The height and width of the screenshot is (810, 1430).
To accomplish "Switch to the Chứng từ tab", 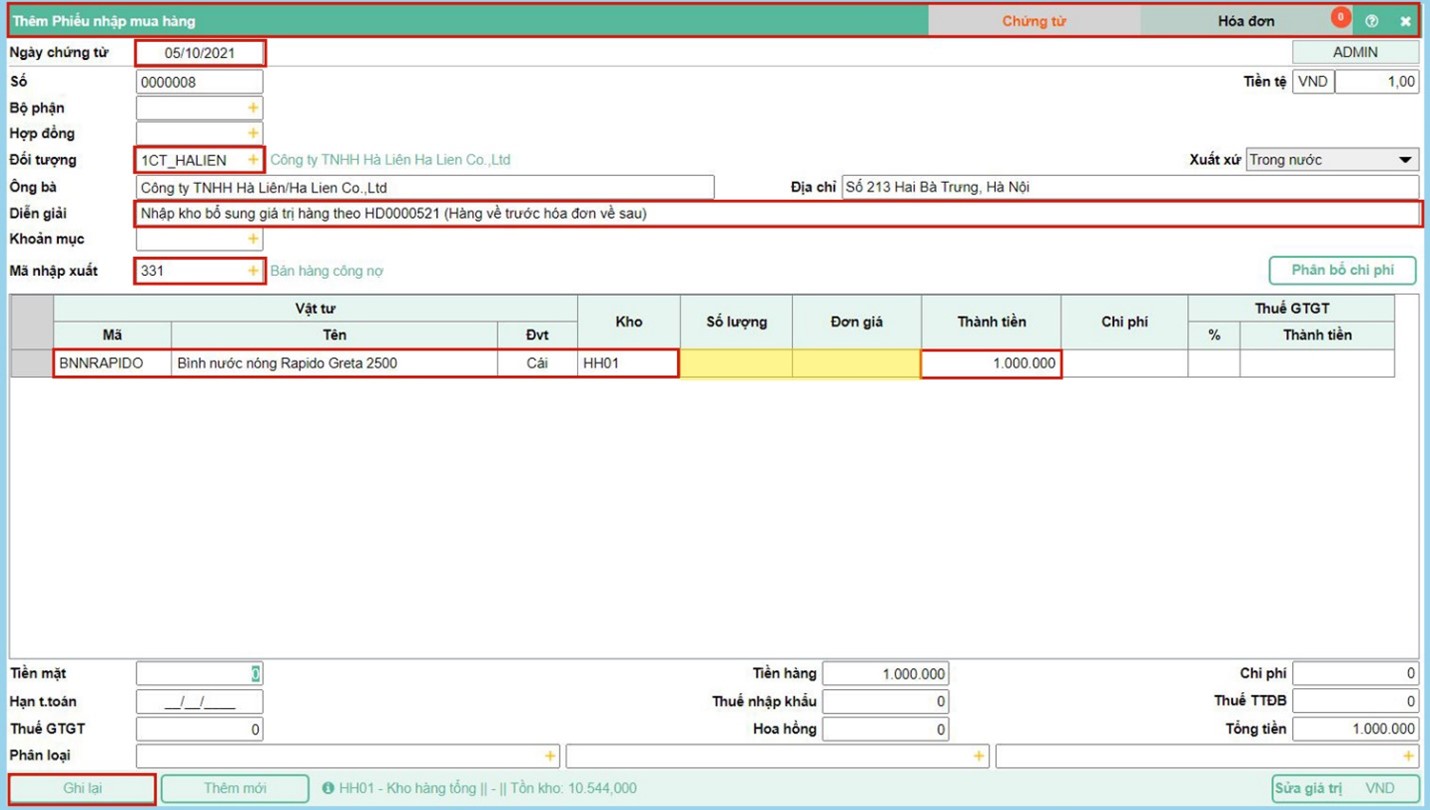I will tap(1034, 21).
